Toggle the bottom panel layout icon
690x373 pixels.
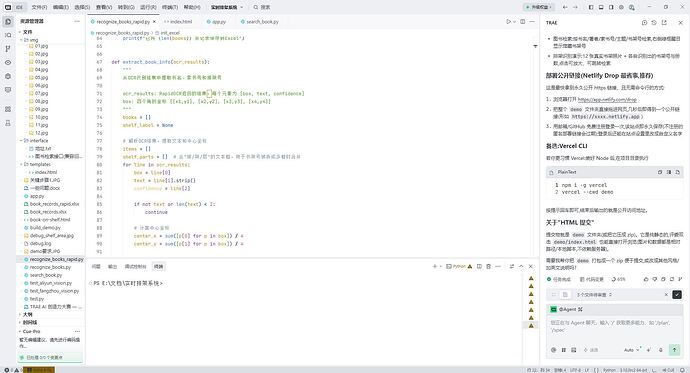pos(601,7)
